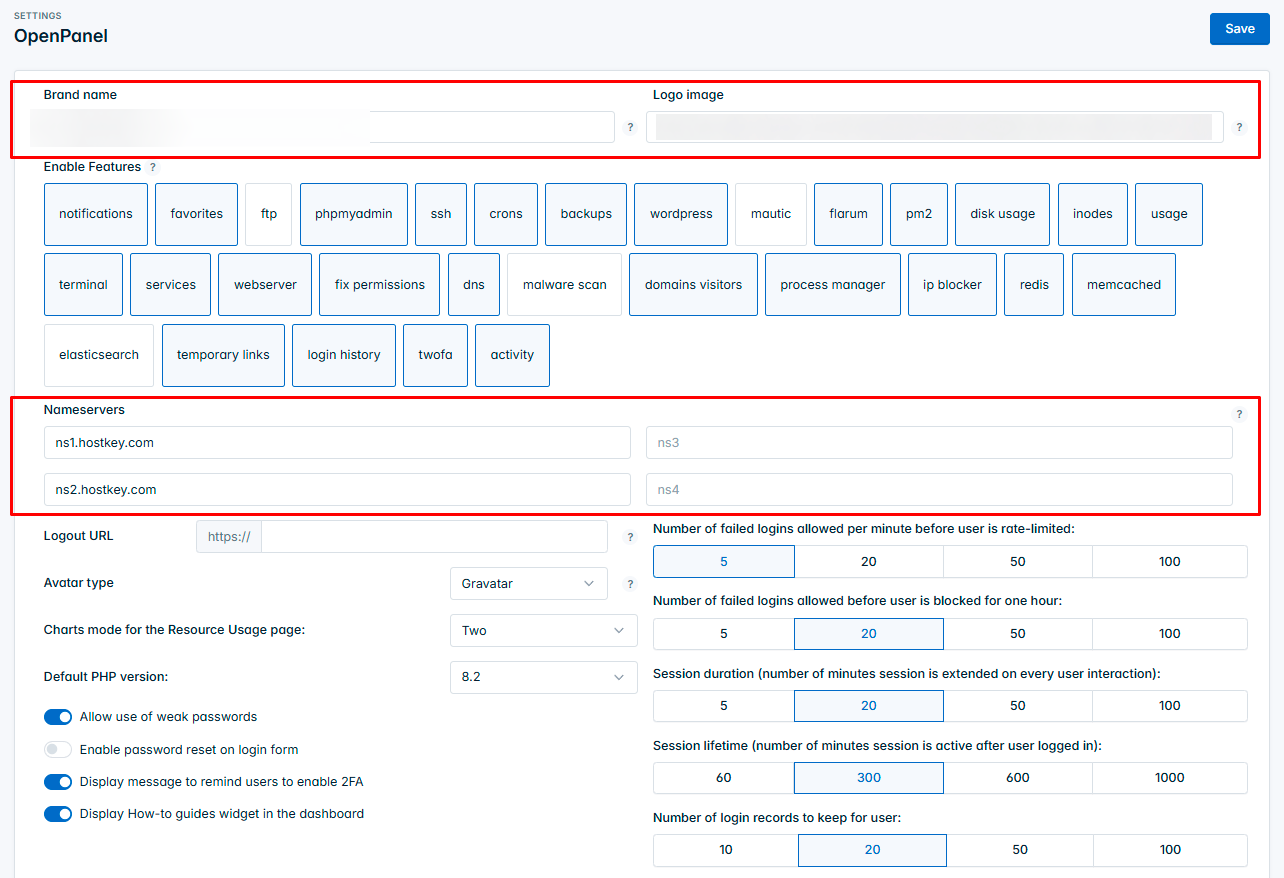Screen dimensions: 1284x878
Task: Toggle the elasticsearch feature button
Action: [x=99, y=355]
